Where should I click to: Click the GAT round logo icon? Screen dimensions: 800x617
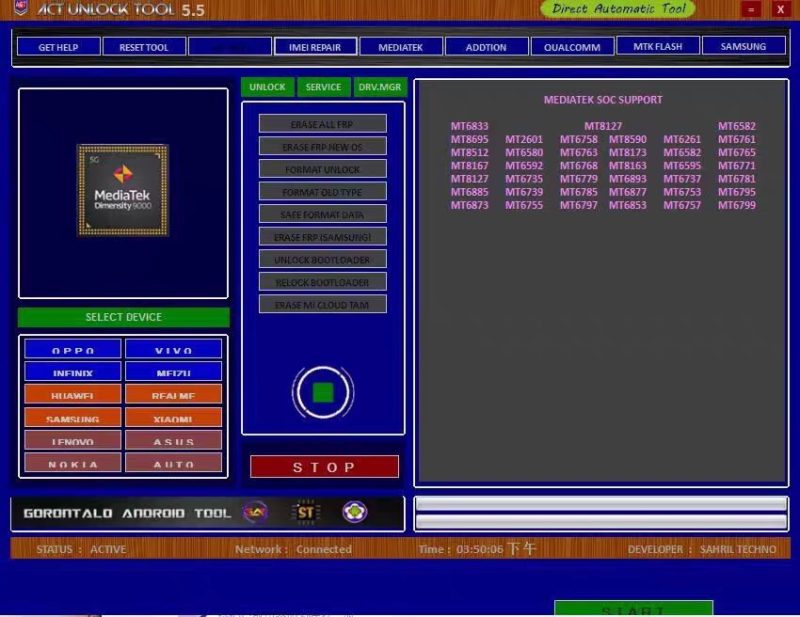point(255,512)
